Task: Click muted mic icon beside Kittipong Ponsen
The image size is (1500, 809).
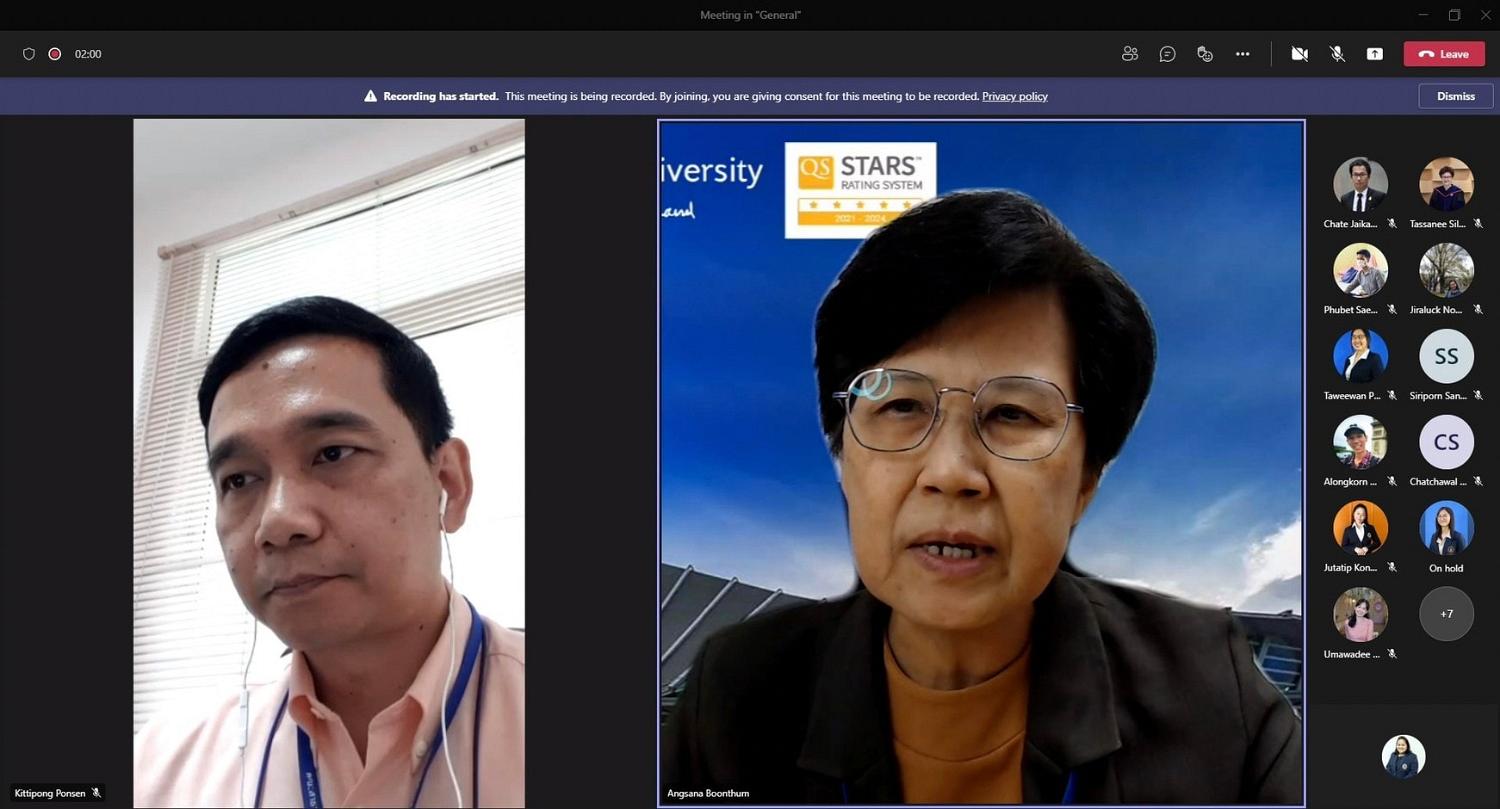Action: click(x=97, y=793)
